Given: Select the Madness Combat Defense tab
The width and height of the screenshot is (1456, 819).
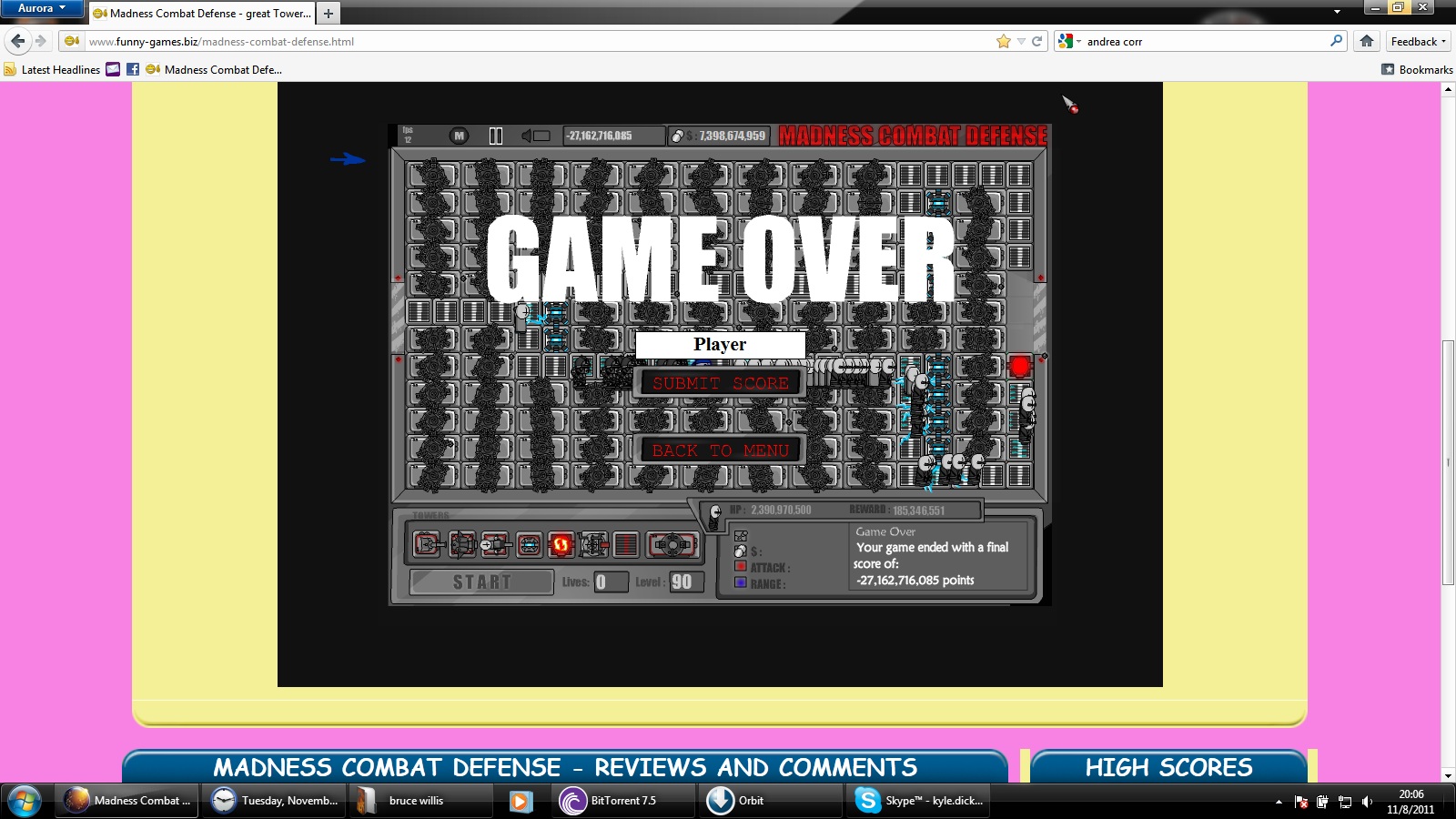Looking at the screenshot, I should [x=202, y=14].
